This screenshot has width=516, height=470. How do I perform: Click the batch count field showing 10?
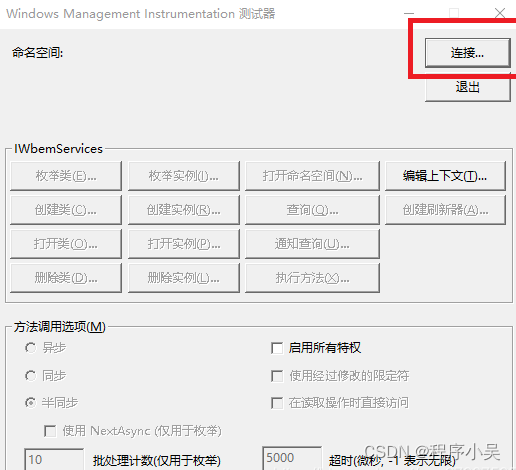pyautogui.click(x=54, y=459)
